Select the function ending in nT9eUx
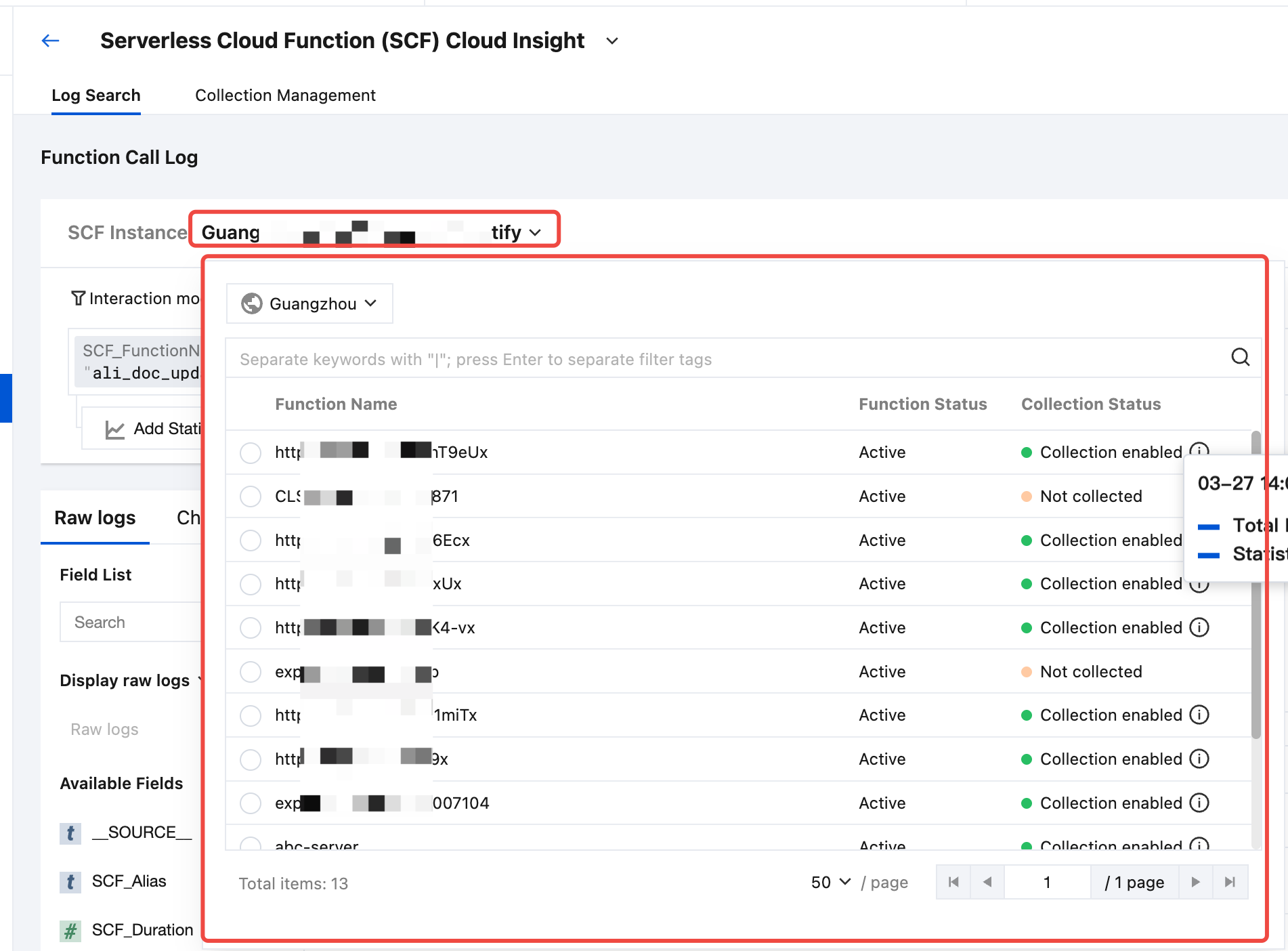Image resolution: width=1288 pixels, height=951 pixels. coord(251,452)
